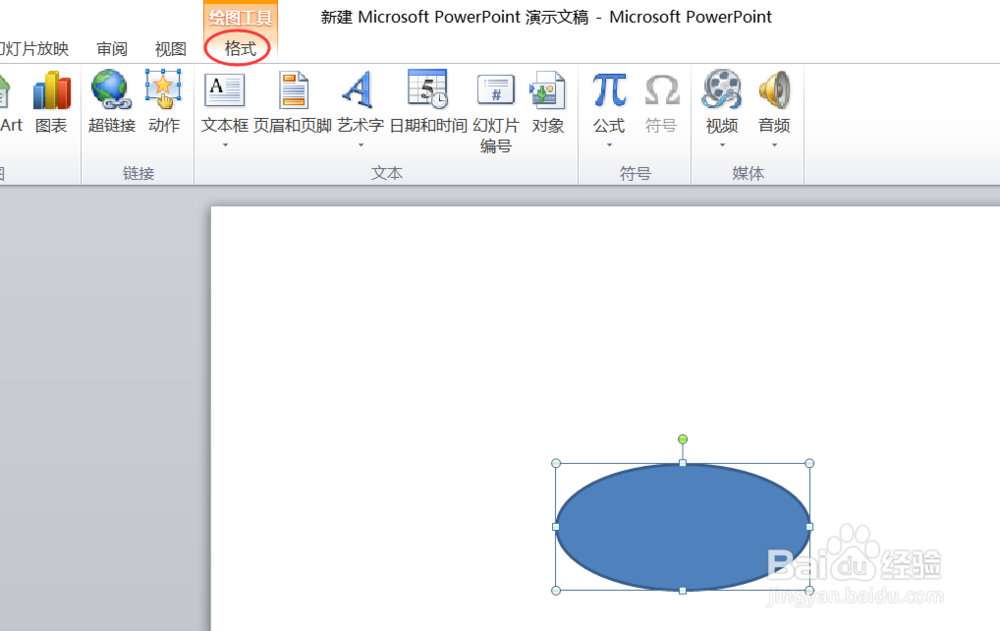The image size is (1000, 631).
Task: Insert a 文本框 text box
Action: point(224,91)
